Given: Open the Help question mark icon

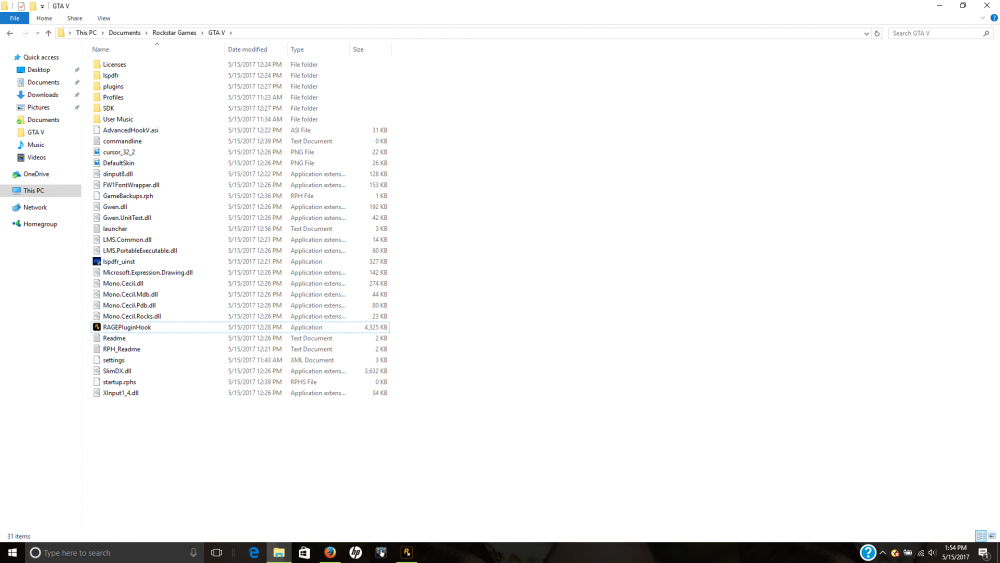Looking at the screenshot, I should tap(994, 18).
